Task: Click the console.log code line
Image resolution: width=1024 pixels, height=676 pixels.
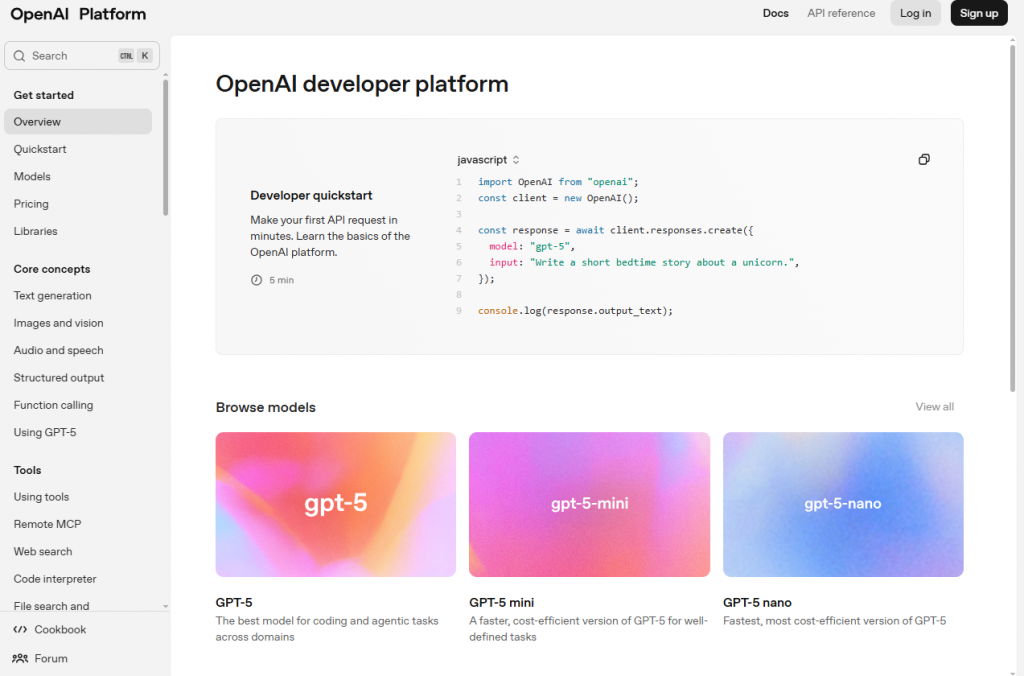Action: tap(575, 311)
